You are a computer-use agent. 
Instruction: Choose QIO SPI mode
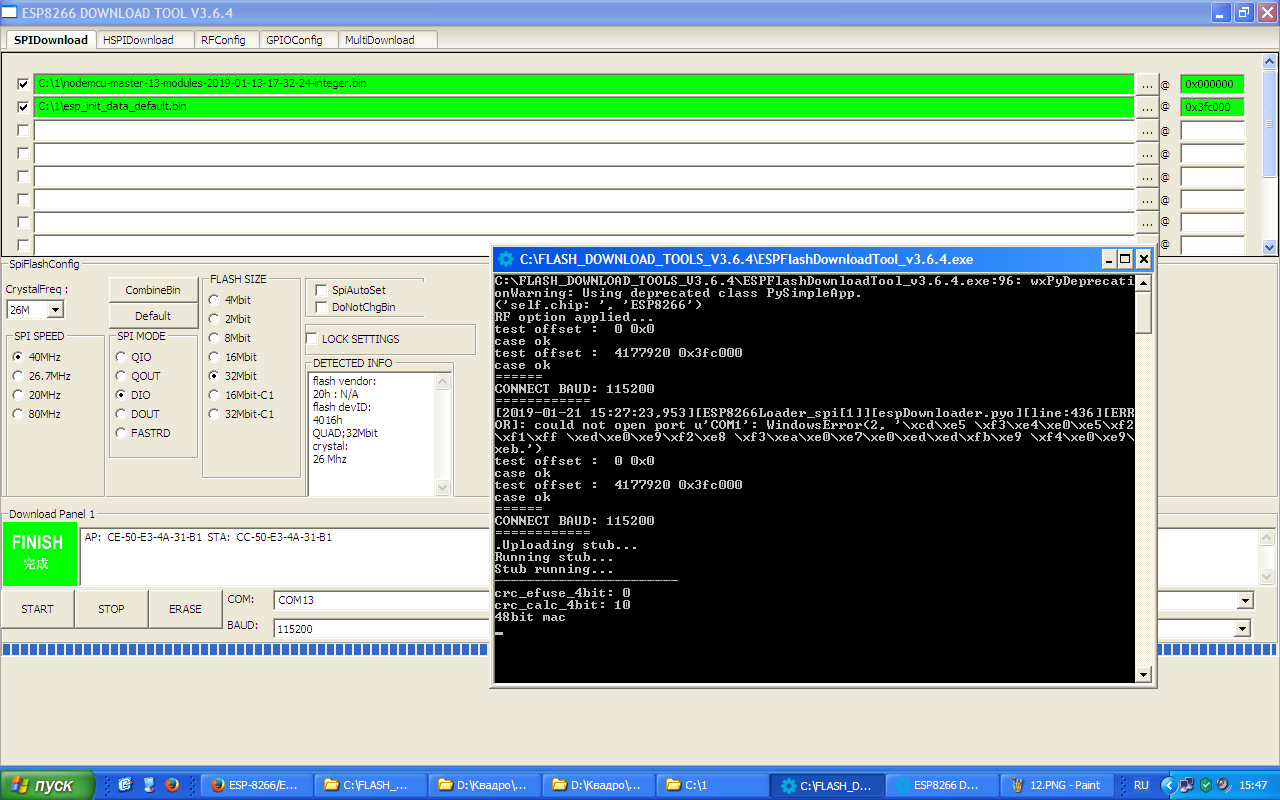(121, 357)
